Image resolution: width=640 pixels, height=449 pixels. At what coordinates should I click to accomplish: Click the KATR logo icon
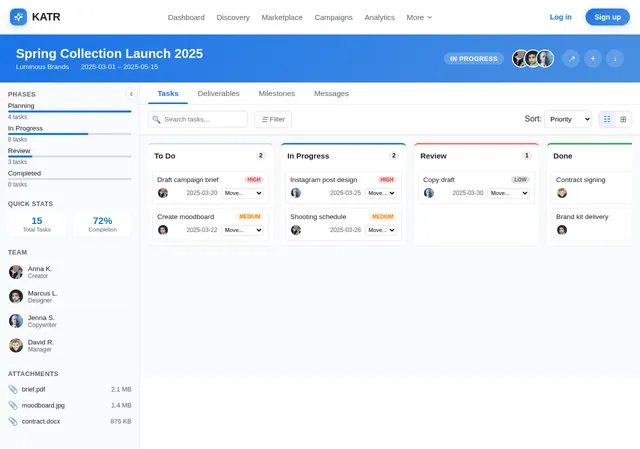[18, 17]
